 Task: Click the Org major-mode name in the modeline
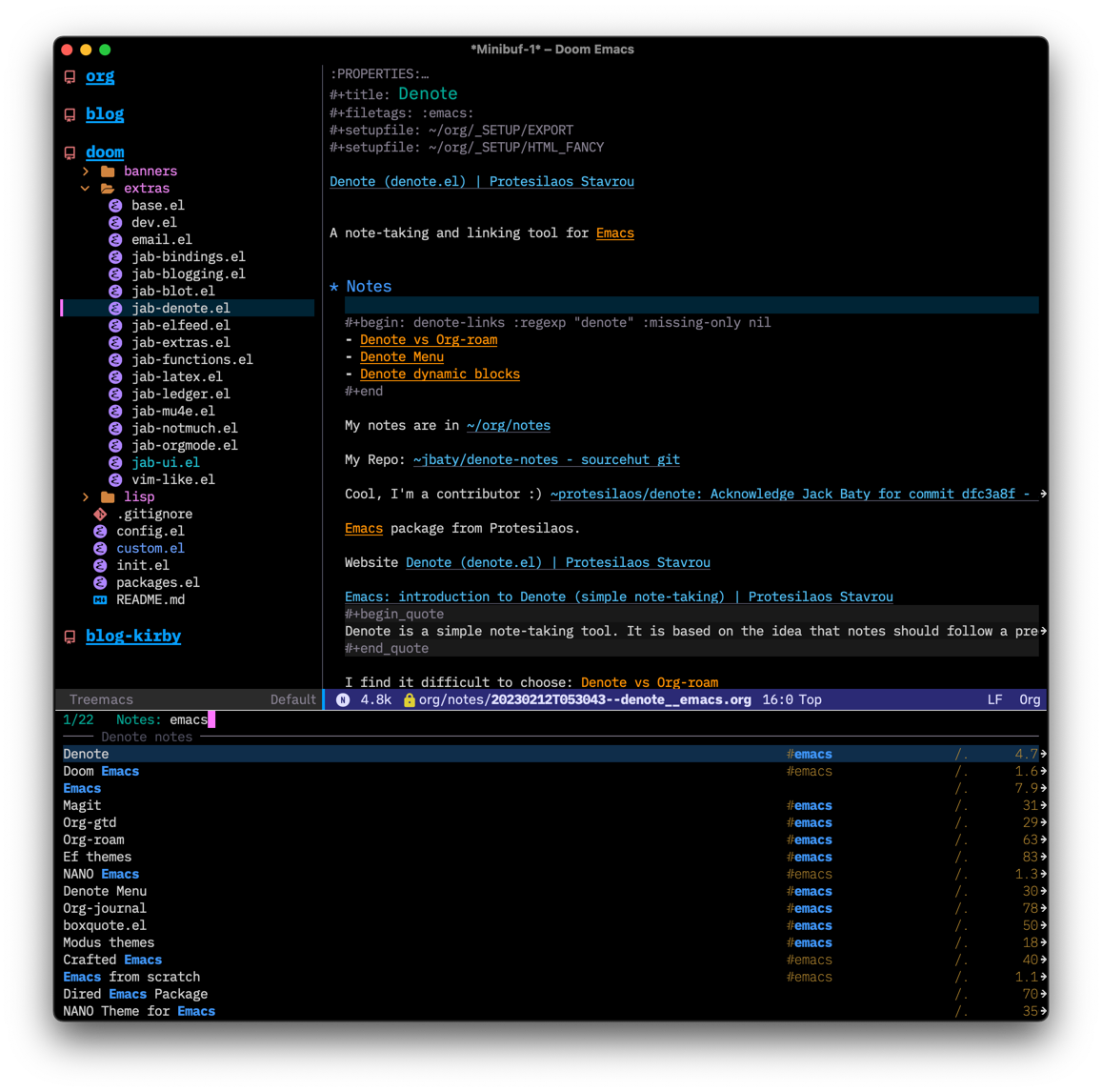point(1030,698)
